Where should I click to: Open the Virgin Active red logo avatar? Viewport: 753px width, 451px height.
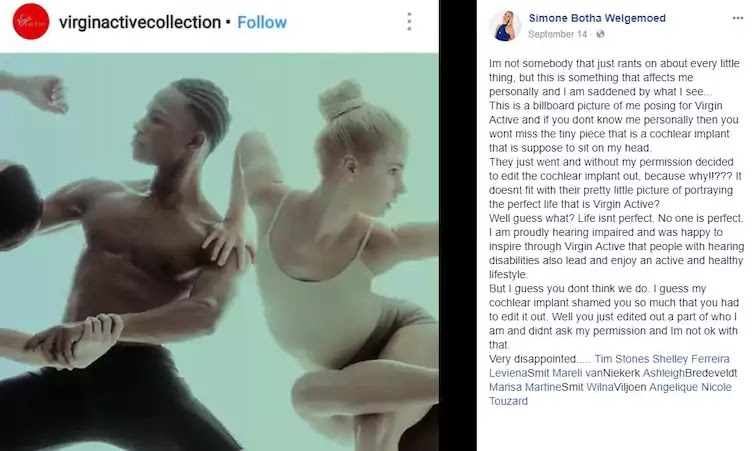pos(31,21)
